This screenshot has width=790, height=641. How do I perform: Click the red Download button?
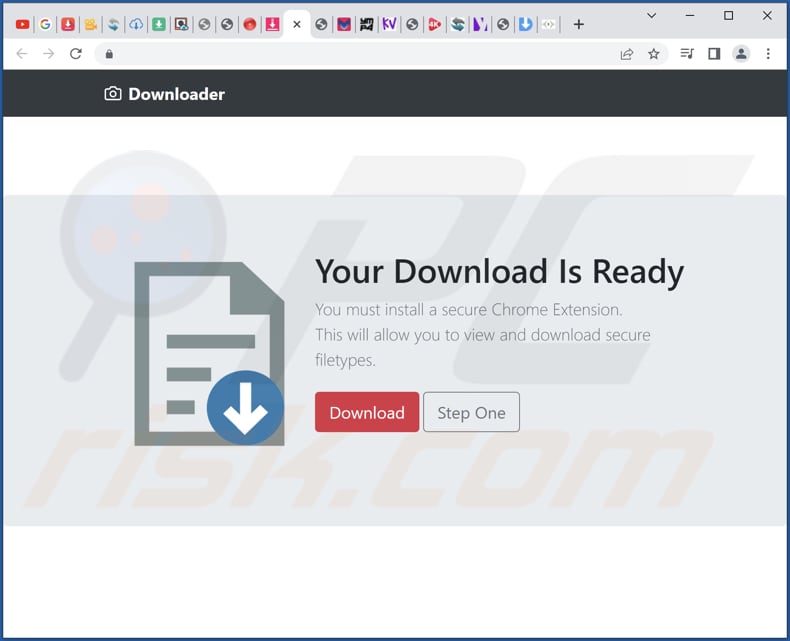[x=366, y=412]
